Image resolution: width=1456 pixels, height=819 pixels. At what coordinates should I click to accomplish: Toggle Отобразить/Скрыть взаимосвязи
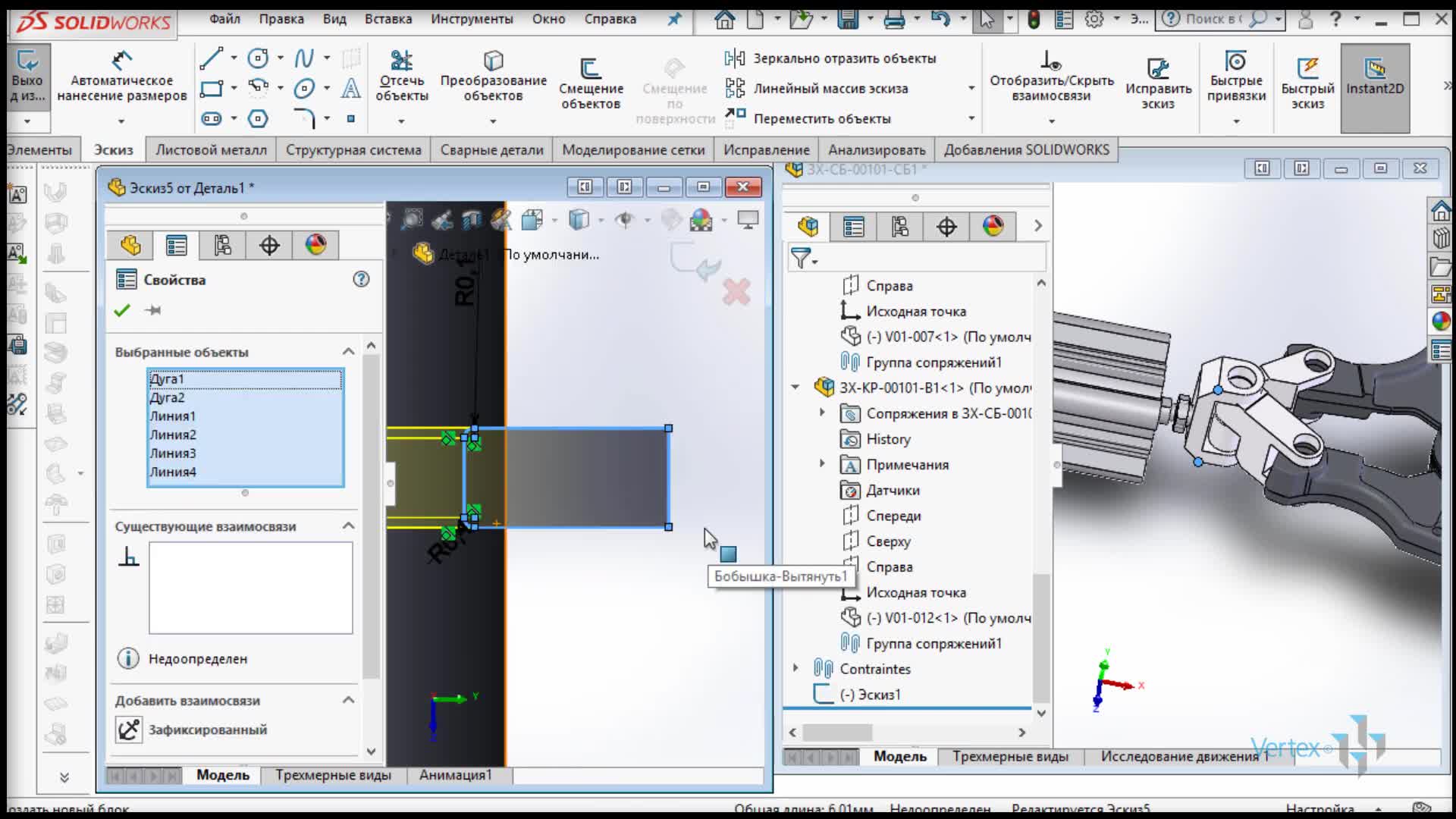point(1051,77)
